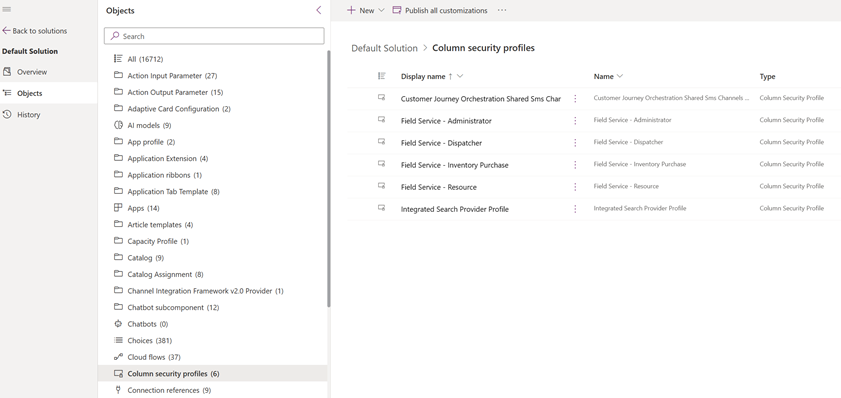Image resolution: width=841 pixels, height=398 pixels.
Task: Click the Connection references plug icon
Action: pyautogui.click(x=119, y=390)
